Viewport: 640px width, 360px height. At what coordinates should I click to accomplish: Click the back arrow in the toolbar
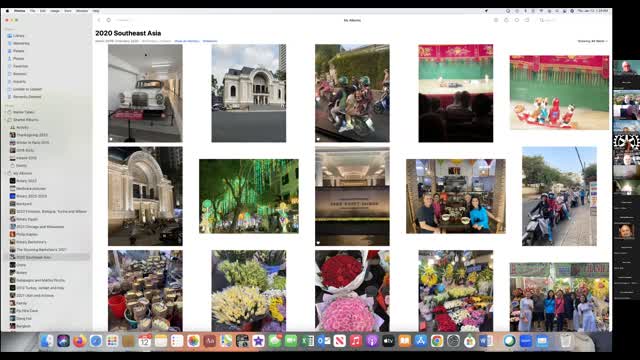point(99,20)
